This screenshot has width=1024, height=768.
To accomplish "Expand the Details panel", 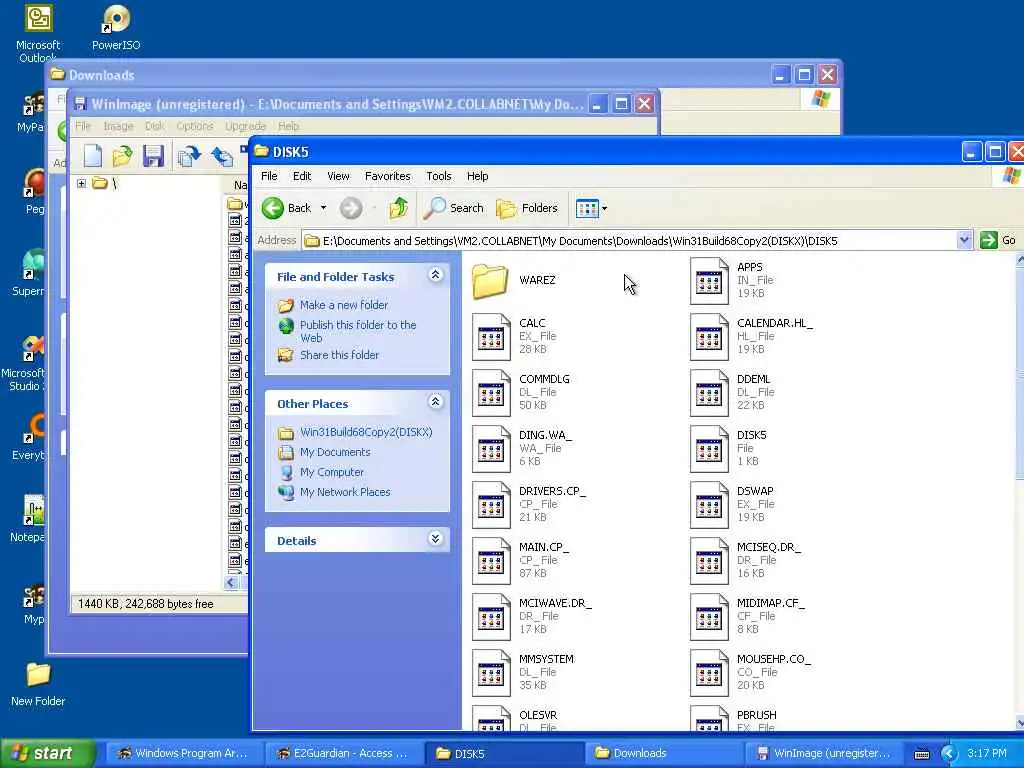I will [x=435, y=539].
